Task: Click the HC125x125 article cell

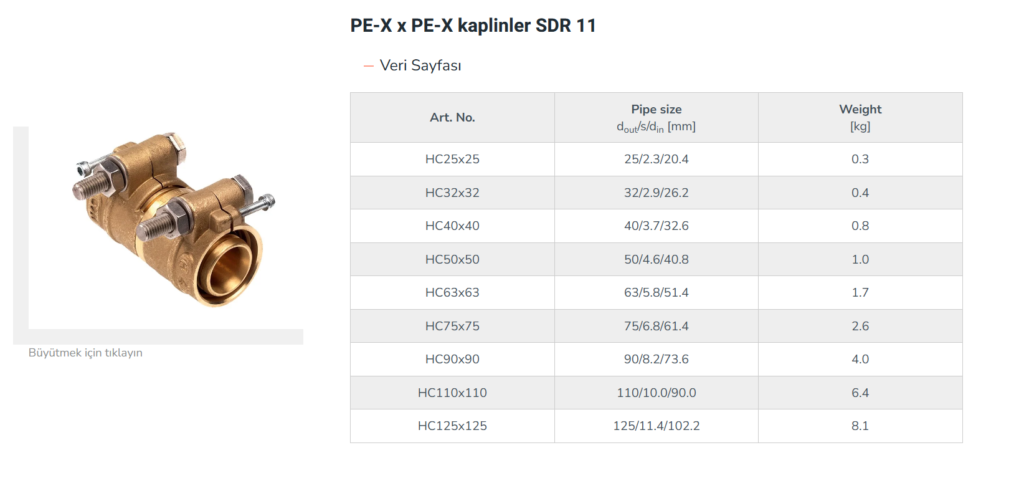Action: click(452, 426)
